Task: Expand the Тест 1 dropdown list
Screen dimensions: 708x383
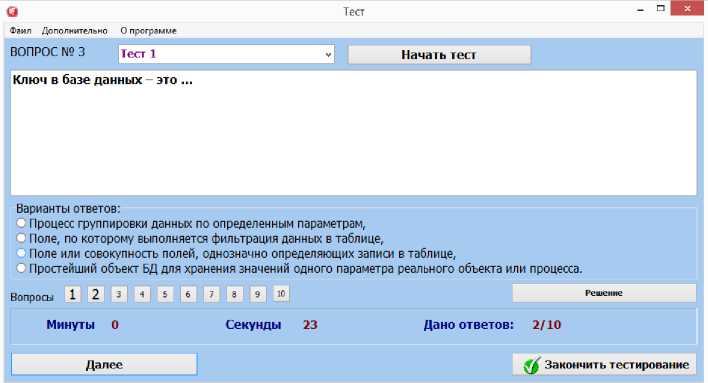Action: pos(328,54)
